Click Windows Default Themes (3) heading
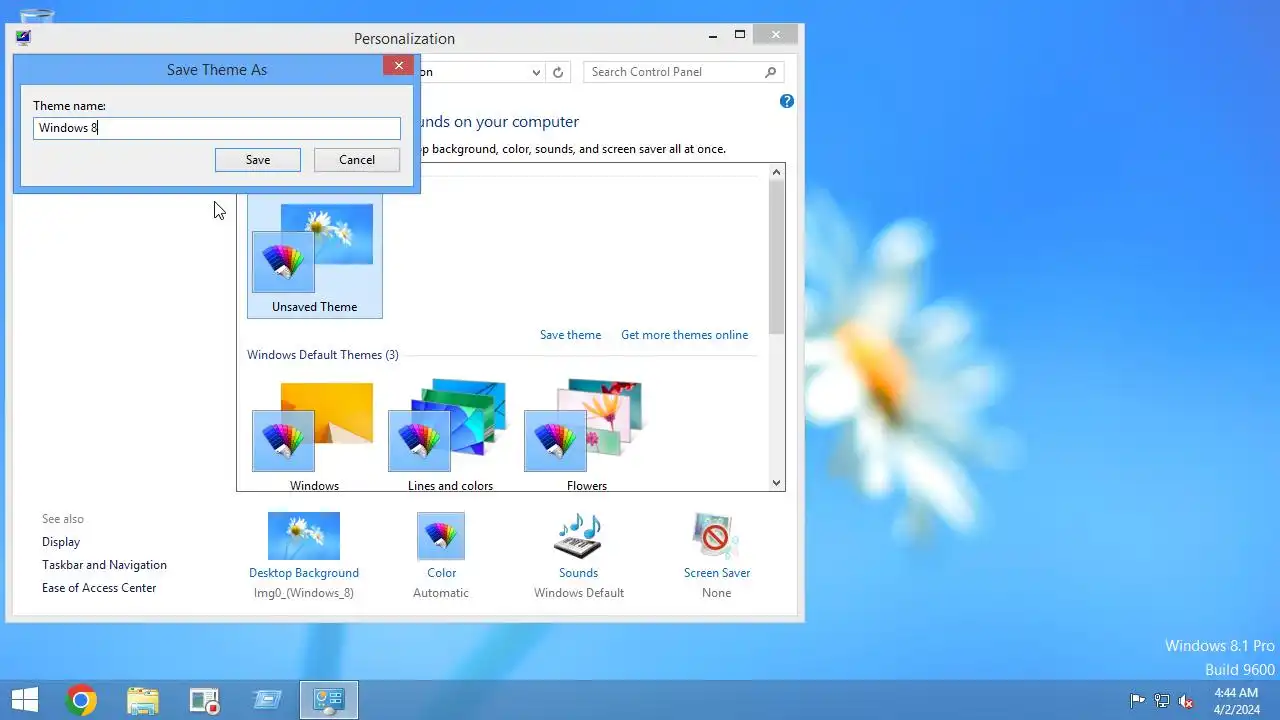1280x720 pixels. tap(323, 355)
